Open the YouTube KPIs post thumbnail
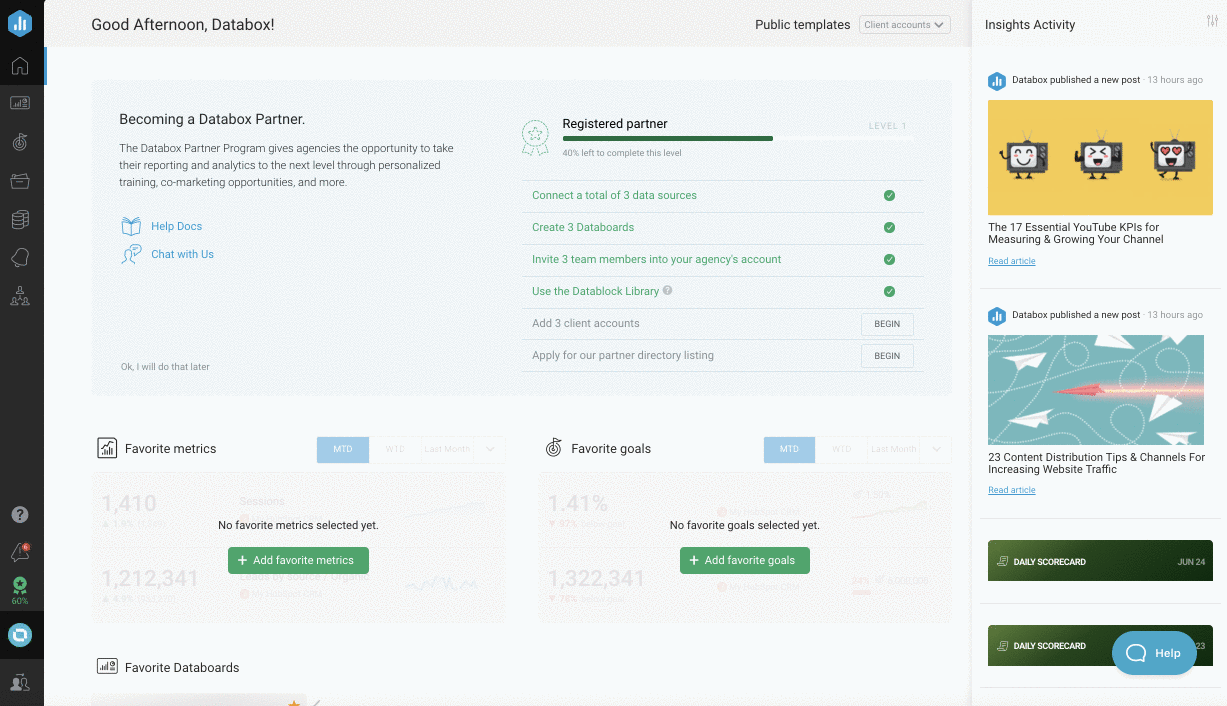This screenshot has width=1227, height=706. pyautogui.click(x=1100, y=157)
